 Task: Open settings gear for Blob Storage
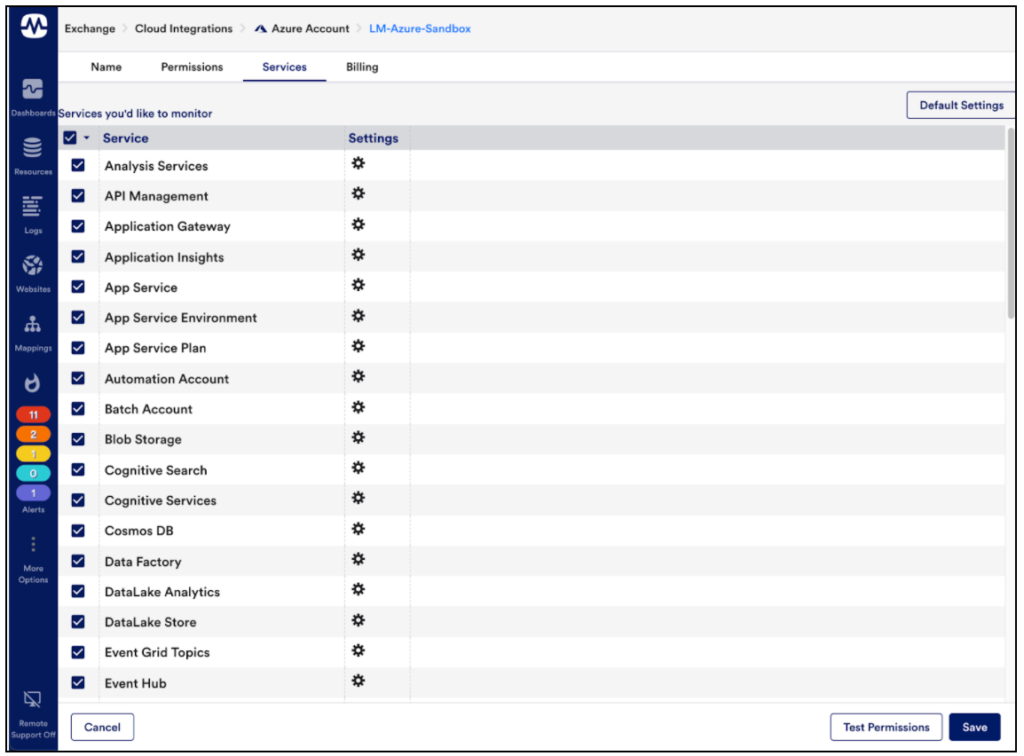(x=358, y=437)
